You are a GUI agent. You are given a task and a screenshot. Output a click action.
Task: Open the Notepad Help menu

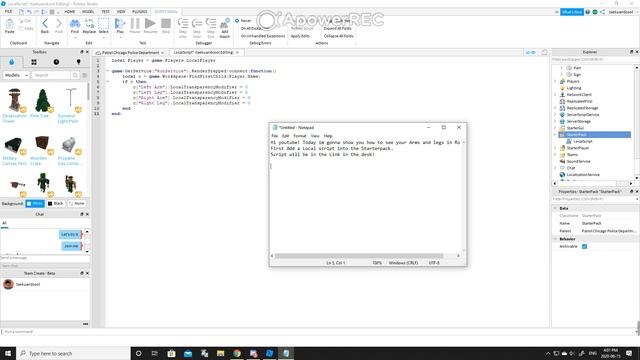[x=328, y=136]
